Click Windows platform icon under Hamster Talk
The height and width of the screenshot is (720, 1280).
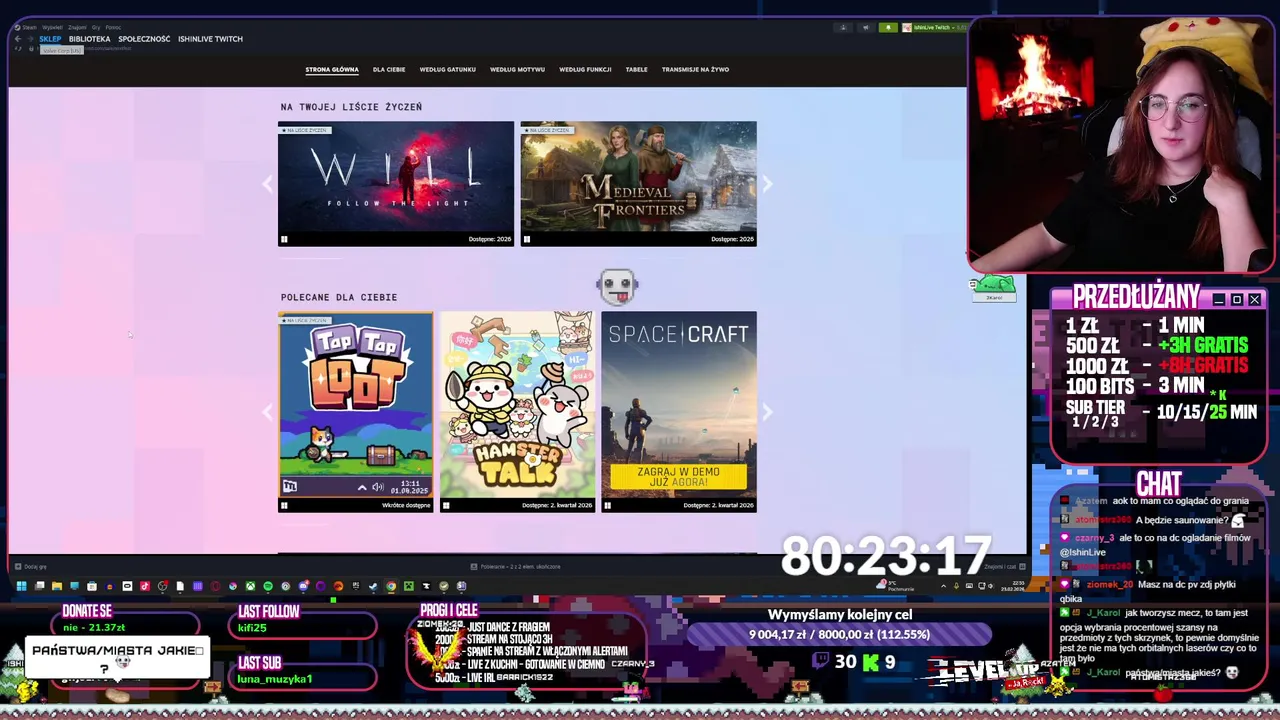(446, 505)
